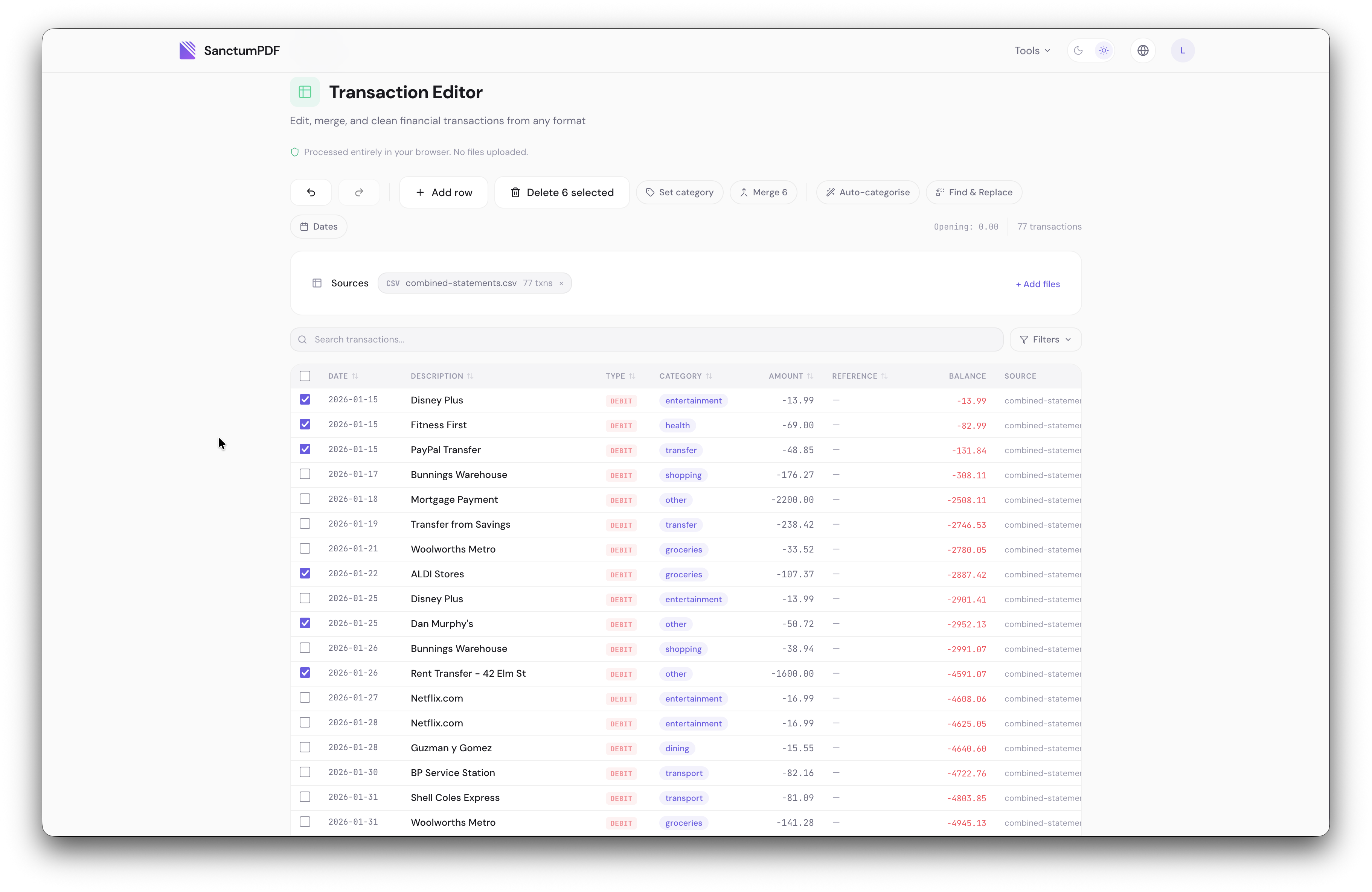Uncheck the PayPal Transfer row checkbox

[x=305, y=449]
